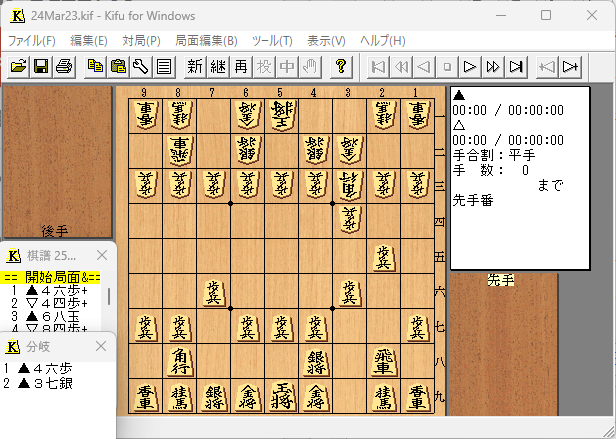Click the Paste clipboard icon
The height and width of the screenshot is (439, 616).
pos(118,66)
